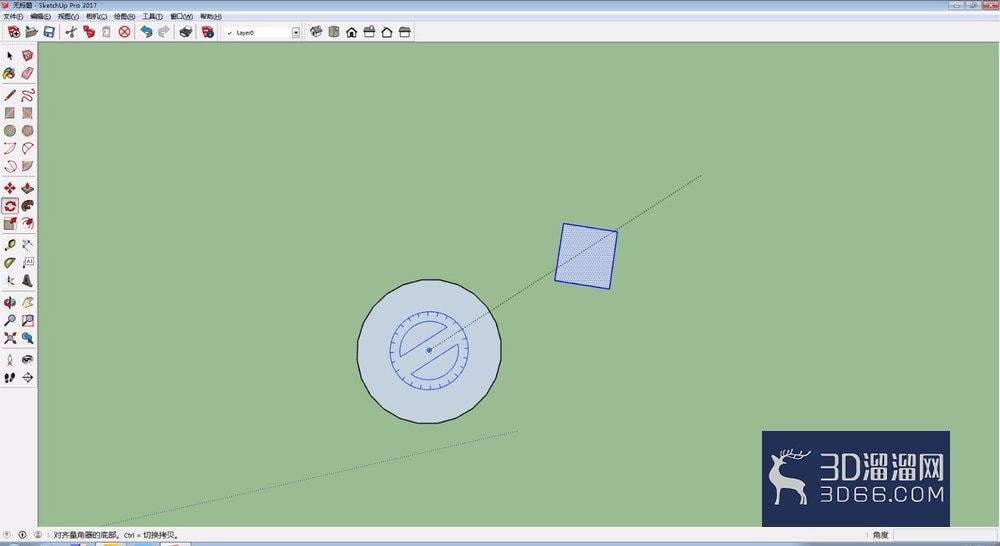The image size is (1000, 546).
Task: Switch to Back view house icon
Action: (386, 32)
